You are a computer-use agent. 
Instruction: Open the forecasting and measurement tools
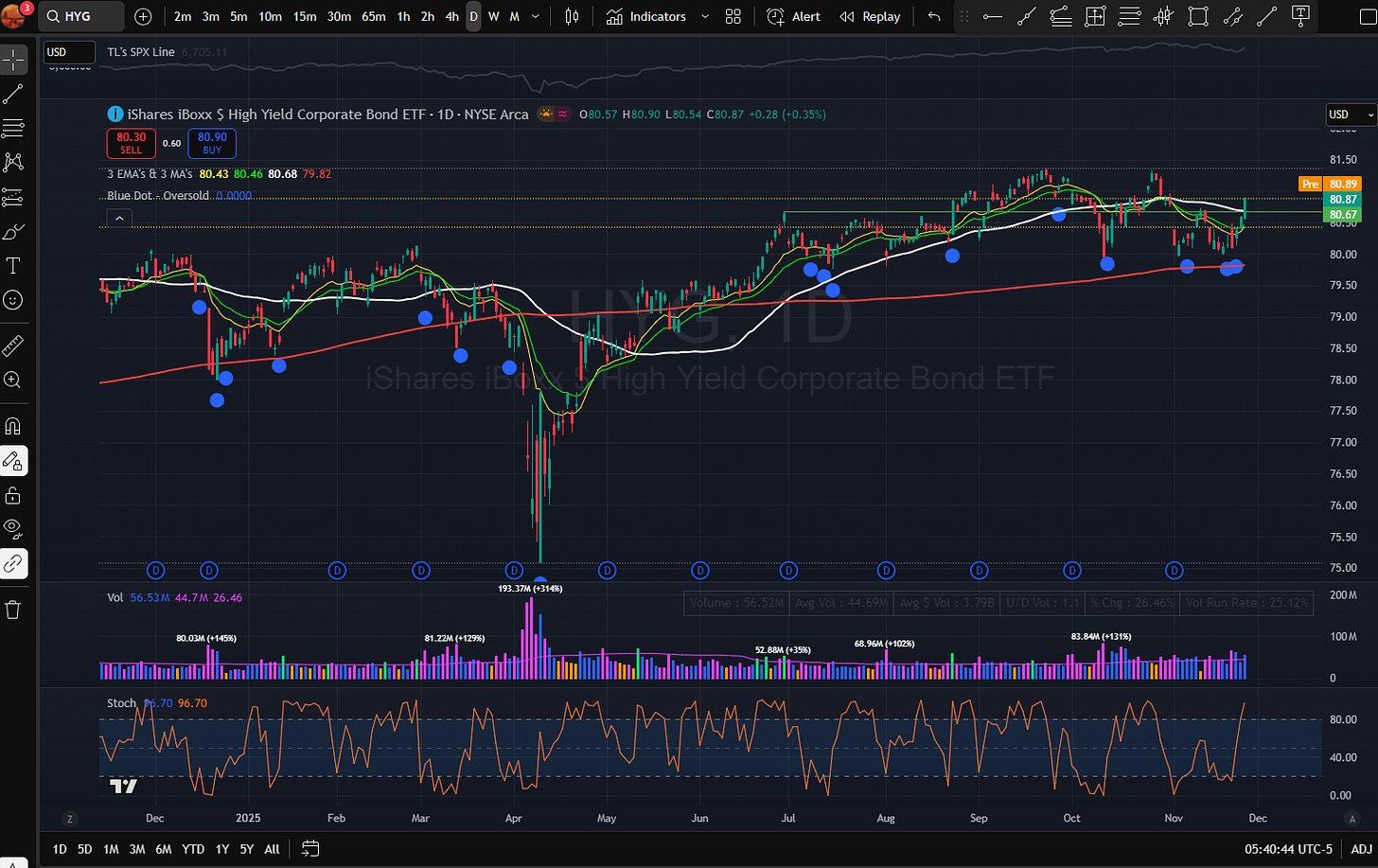[13, 197]
